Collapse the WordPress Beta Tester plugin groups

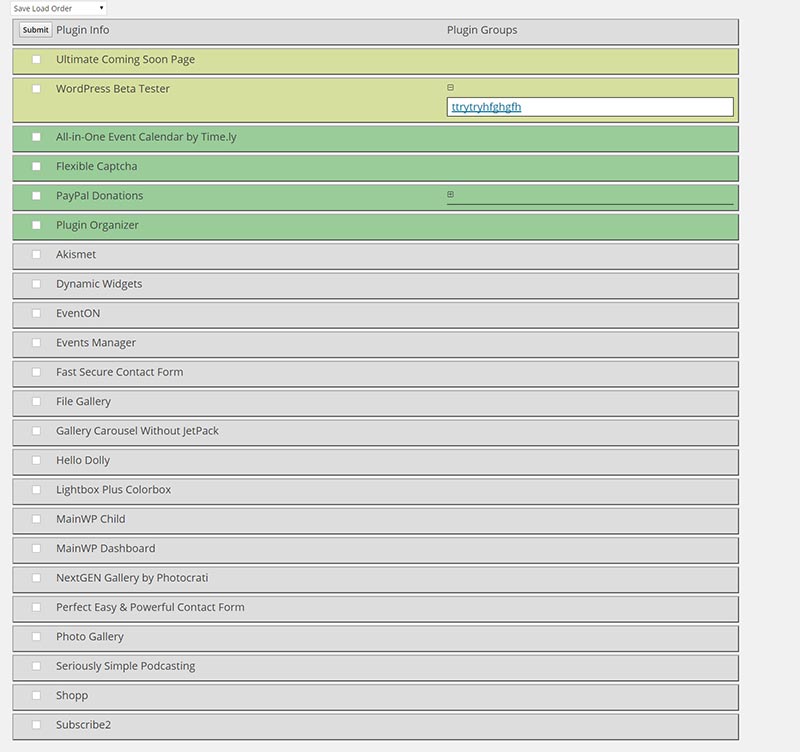[450, 88]
